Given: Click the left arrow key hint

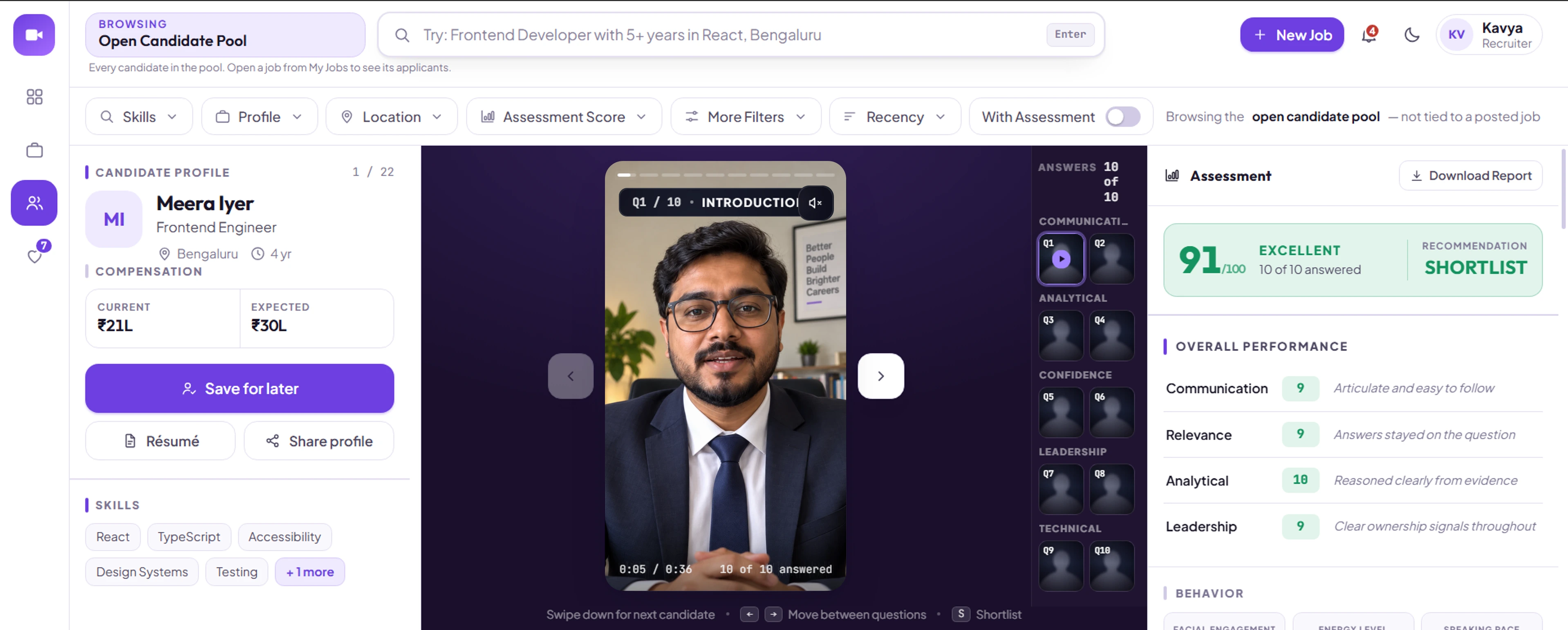Looking at the screenshot, I should [749, 614].
